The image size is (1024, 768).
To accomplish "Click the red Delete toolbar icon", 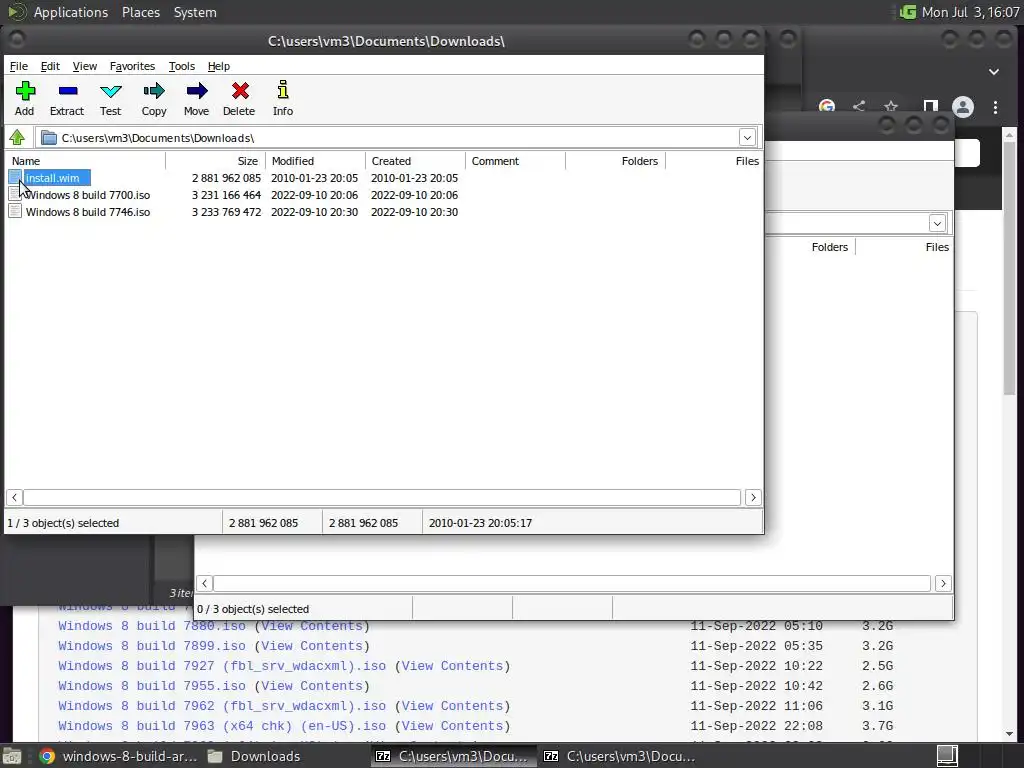I will (x=240, y=91).
